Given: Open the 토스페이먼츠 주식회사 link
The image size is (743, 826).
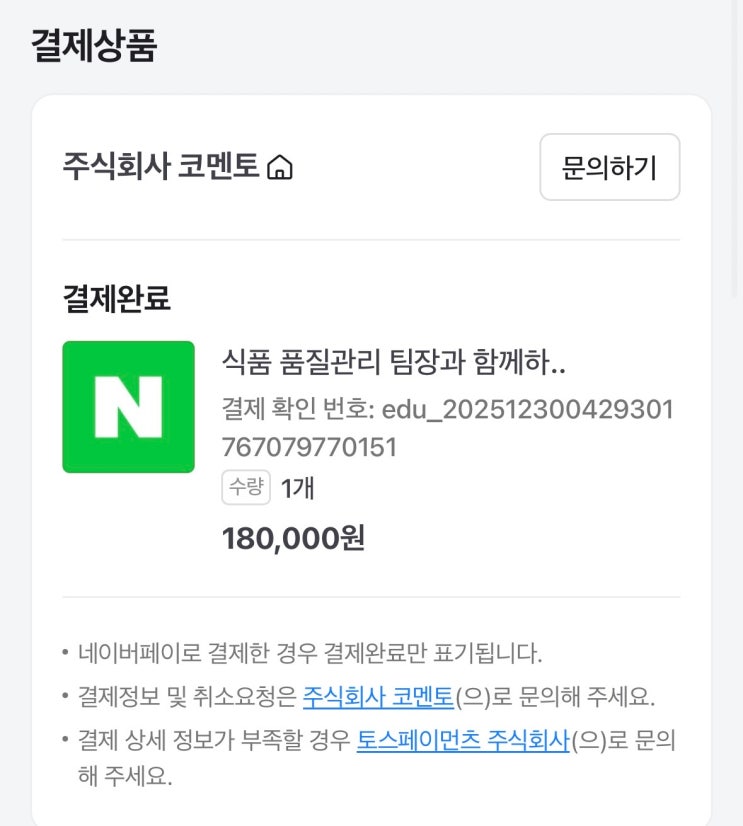Looking at the screenshot, I should [463, 741].
